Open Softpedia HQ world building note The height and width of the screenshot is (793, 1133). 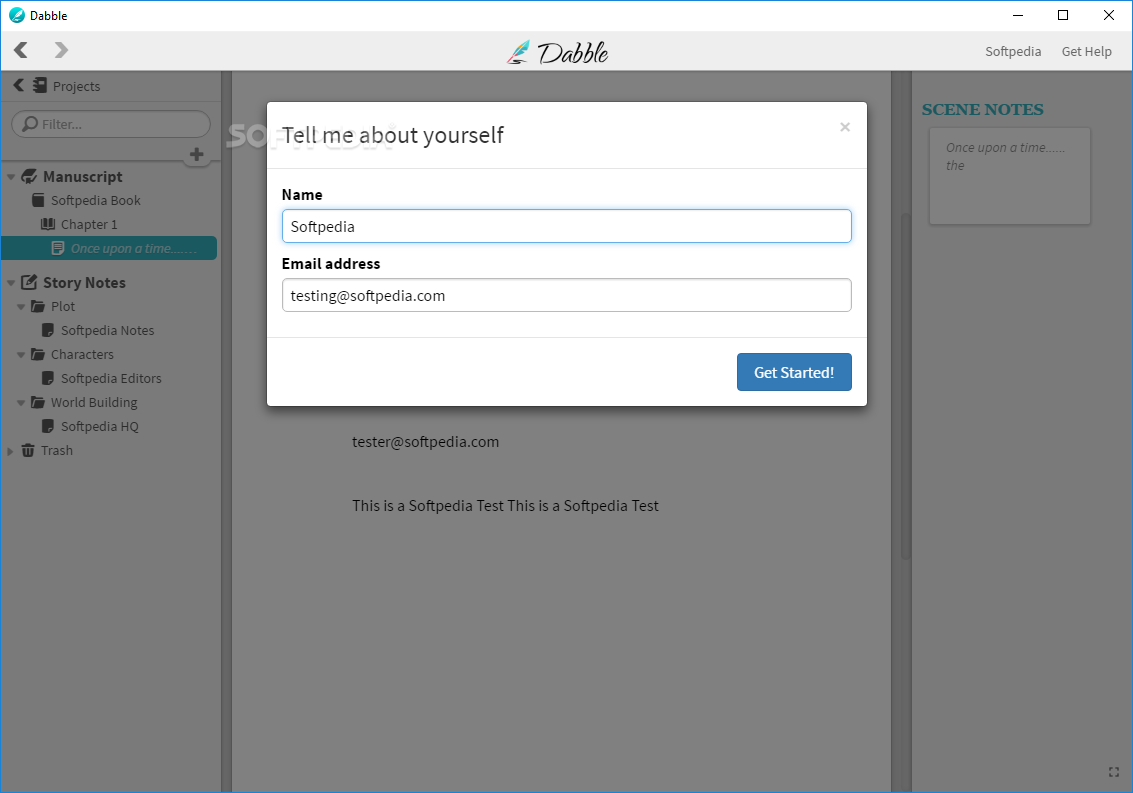[x=100, y=426]
